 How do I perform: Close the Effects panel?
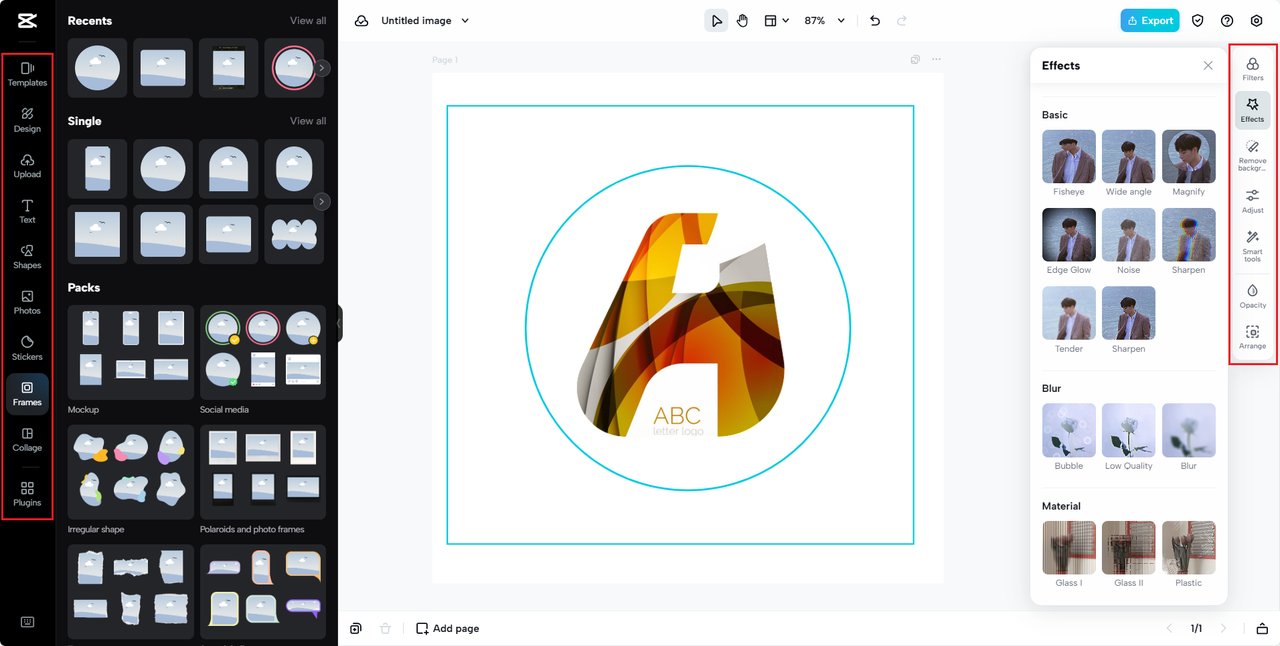tap(1208, 65)
